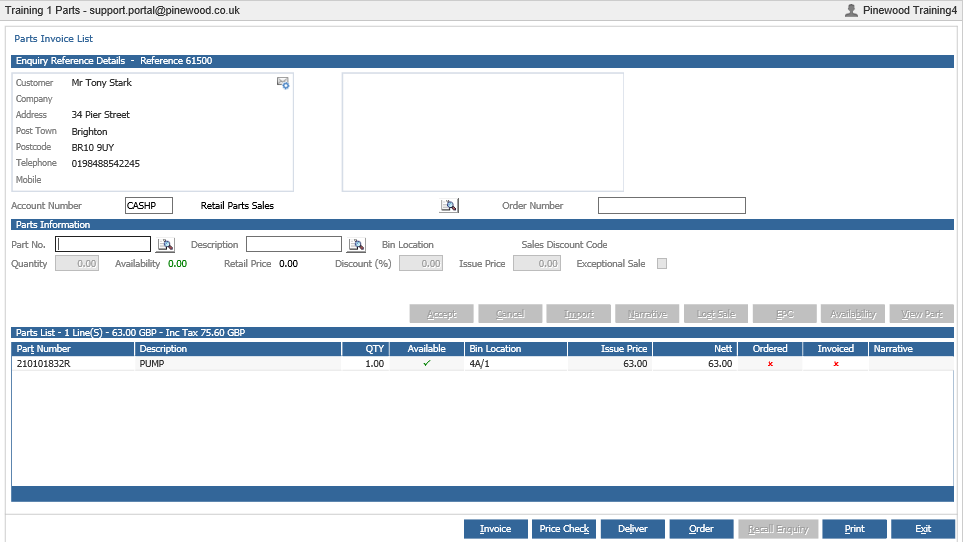Click green Availability value 0.00
The width and height of the screenshot is (963, 542).
[x=177, y=263]
